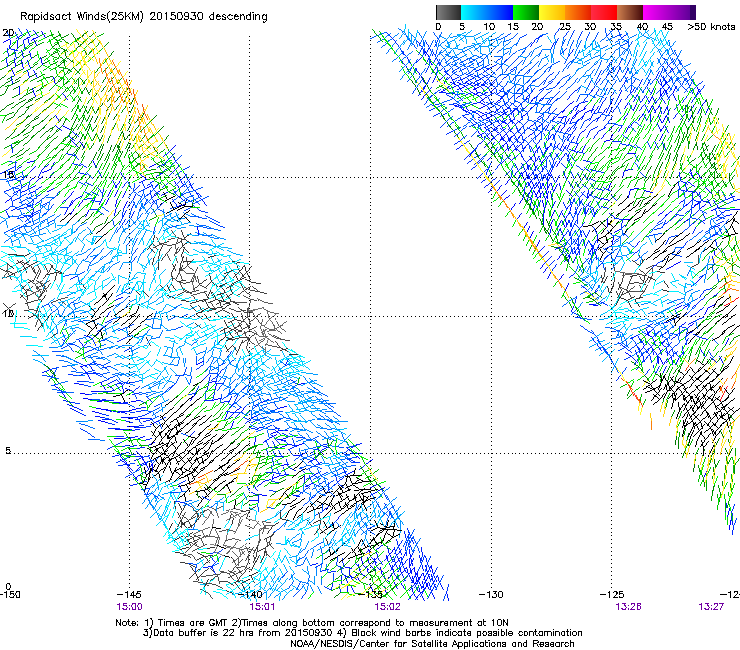Click the latitude axis label "20"
The height and width of the screenshot is (650, 740).
[x=8, y=33]
